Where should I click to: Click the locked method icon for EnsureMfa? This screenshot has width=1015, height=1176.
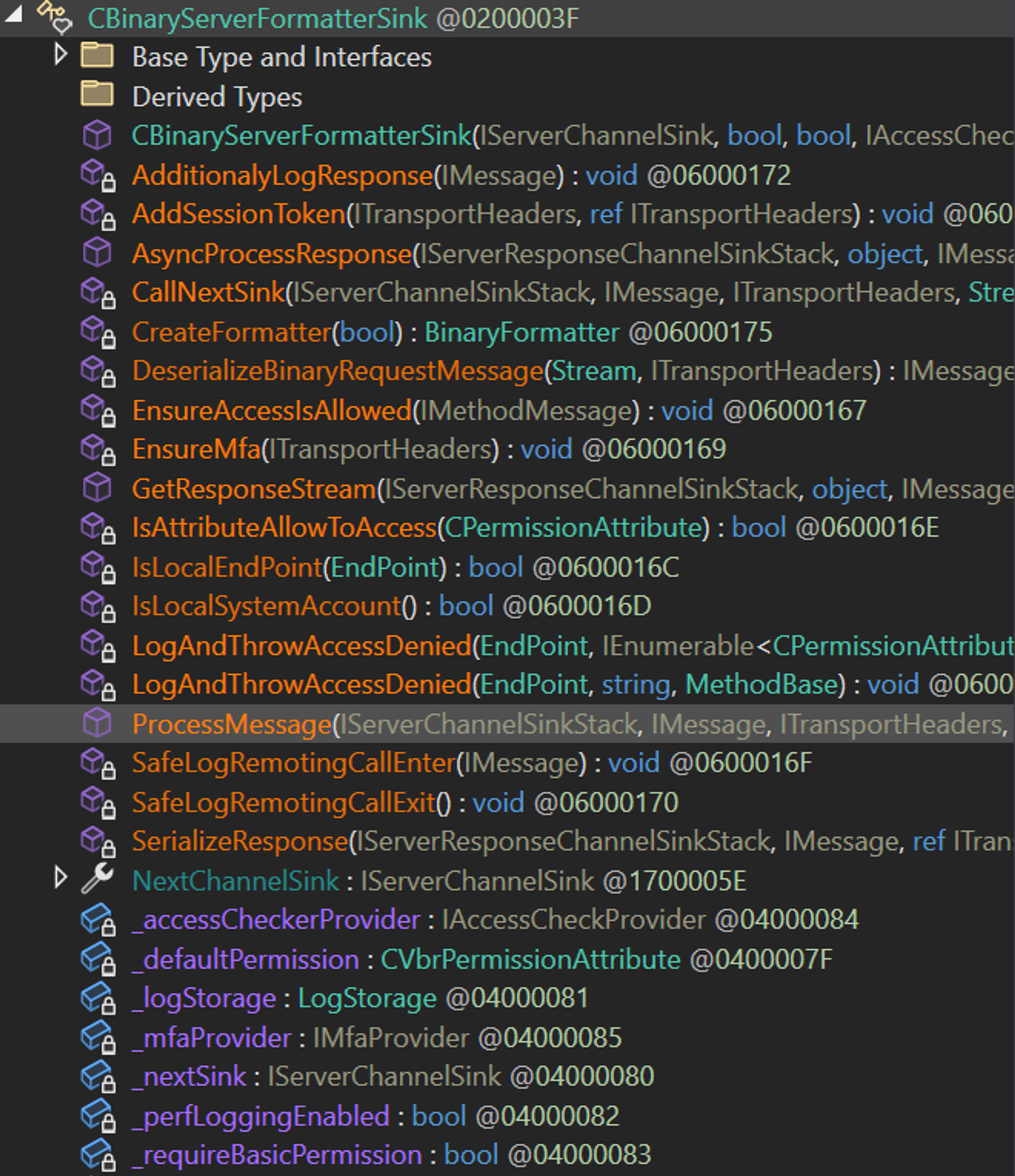[97, 450]
